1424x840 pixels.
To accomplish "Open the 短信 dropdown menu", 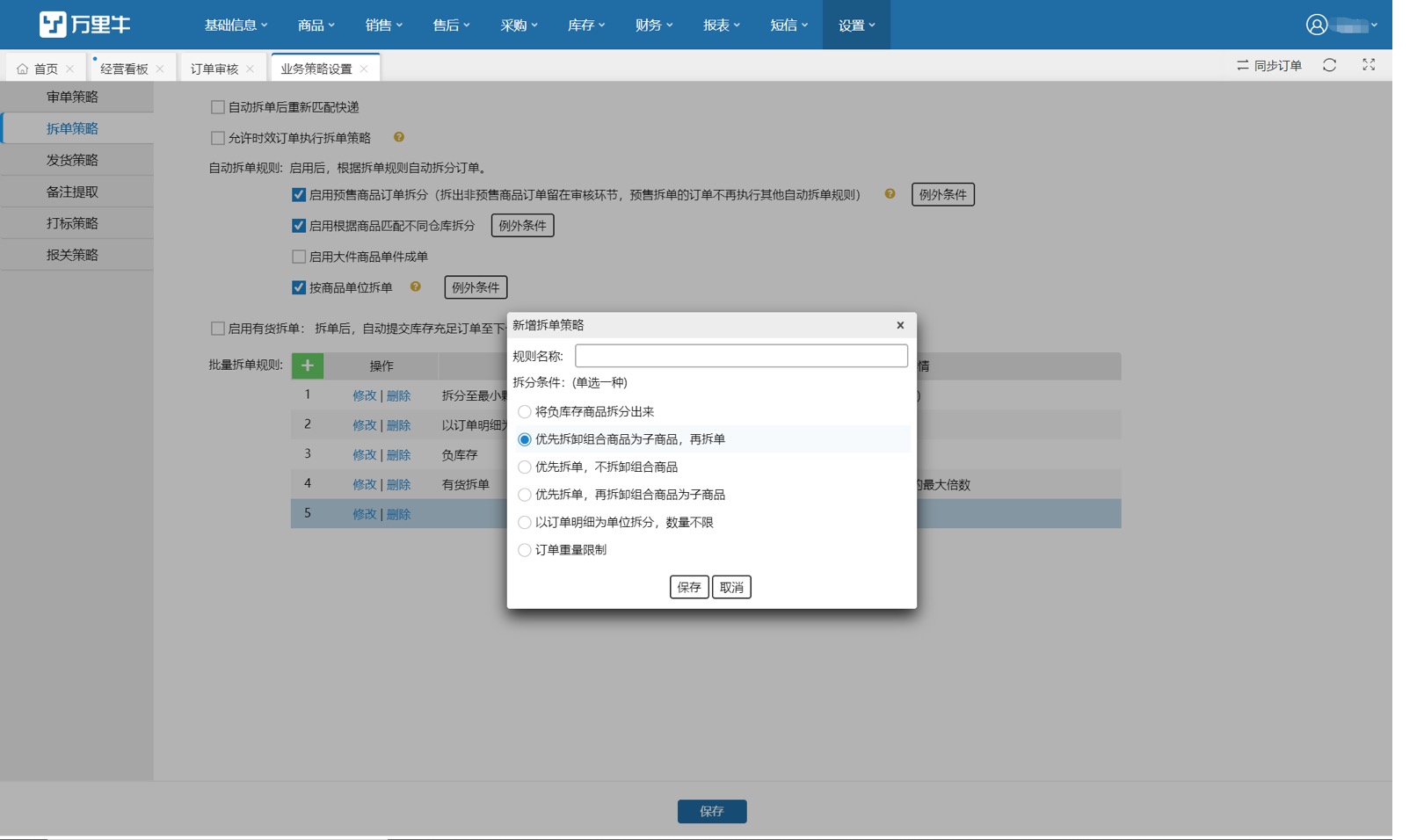I will [788, 25].
